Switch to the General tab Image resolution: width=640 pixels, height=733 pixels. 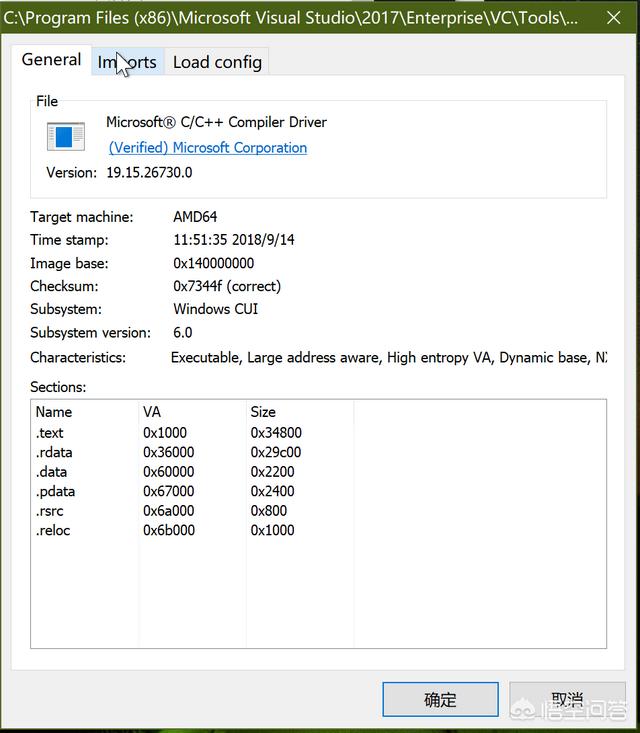[51, 60]
